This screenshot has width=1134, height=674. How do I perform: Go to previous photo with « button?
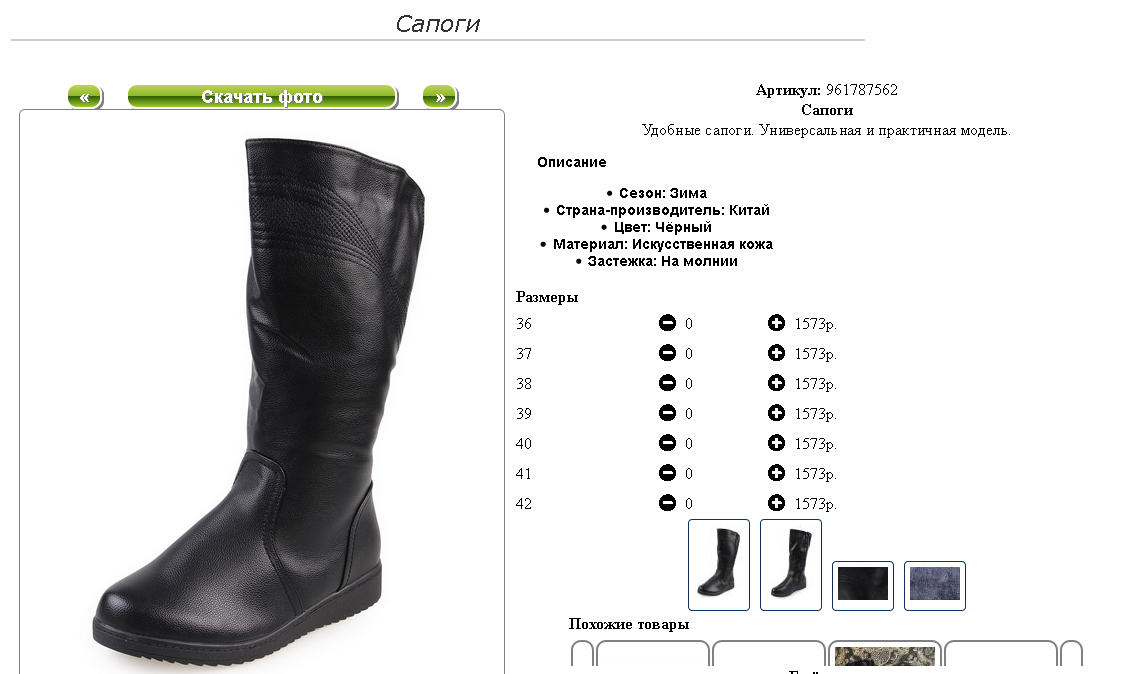pyautogui.click(x=85, y=96)
